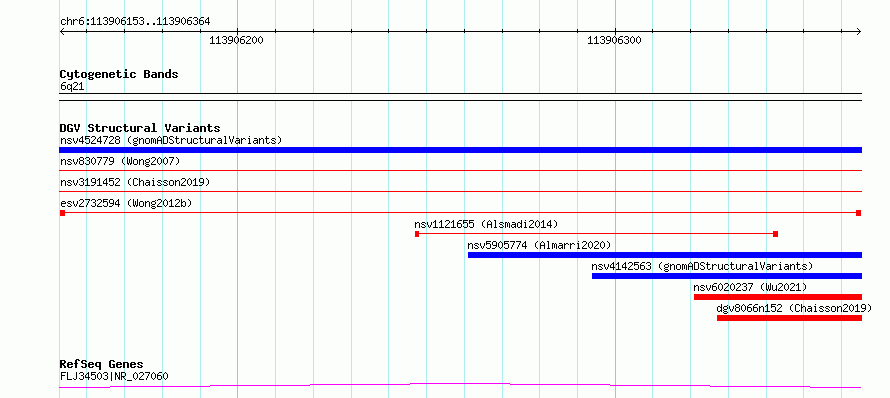The height and width of the screenshot is (398, 890).
Task: Click the right arrowhead of the ruler
Action: 859,31
